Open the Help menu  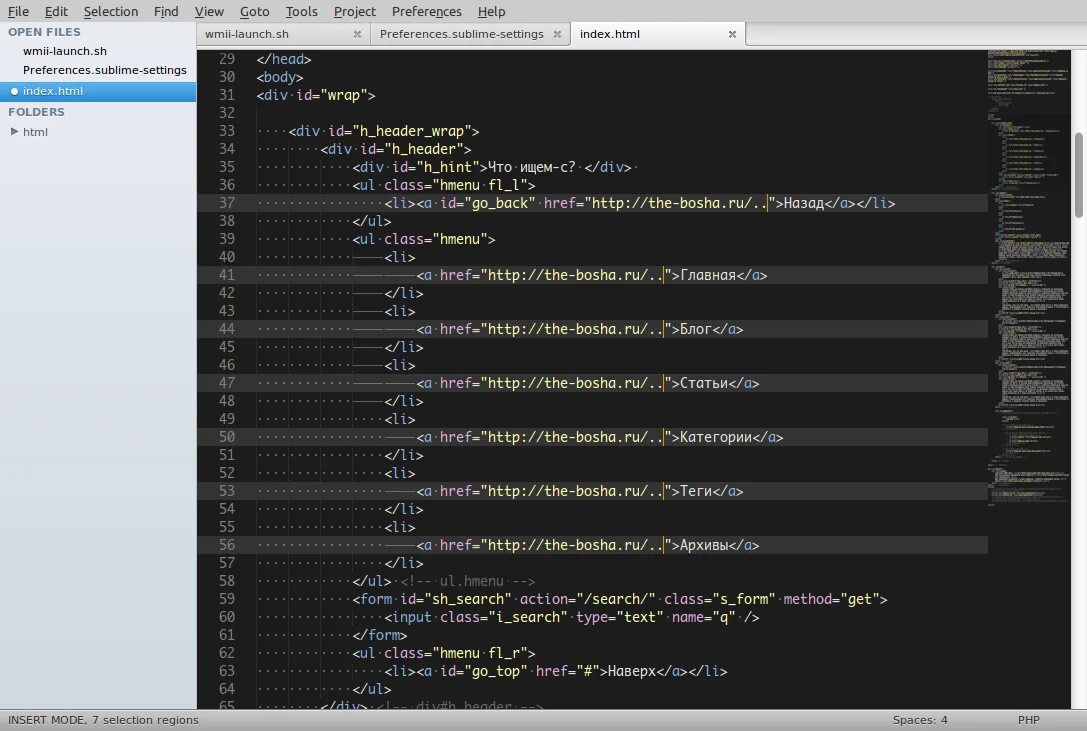tap(492, 11)
